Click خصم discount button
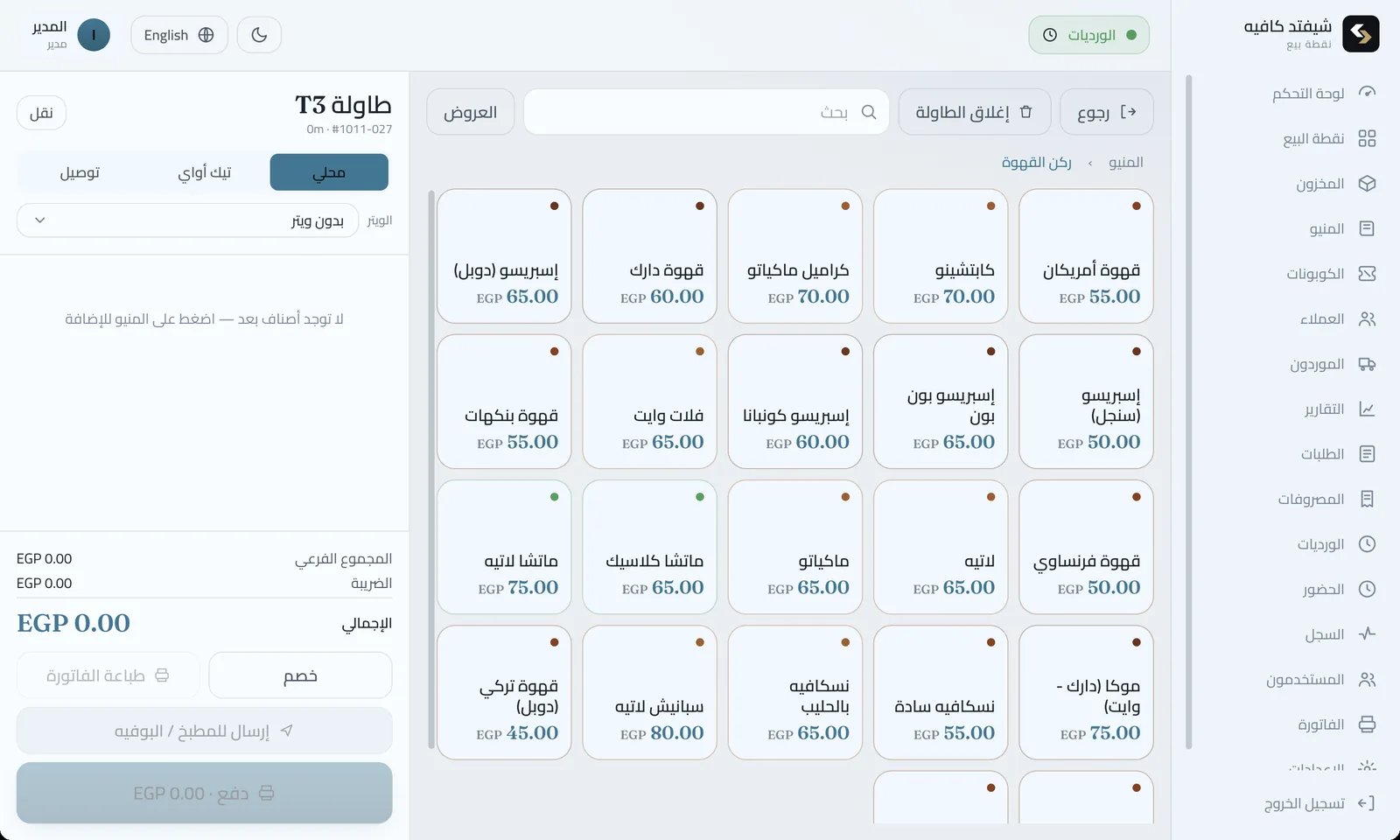The width and height of the screenshot is (1400, 840). (x=300, y=675)
